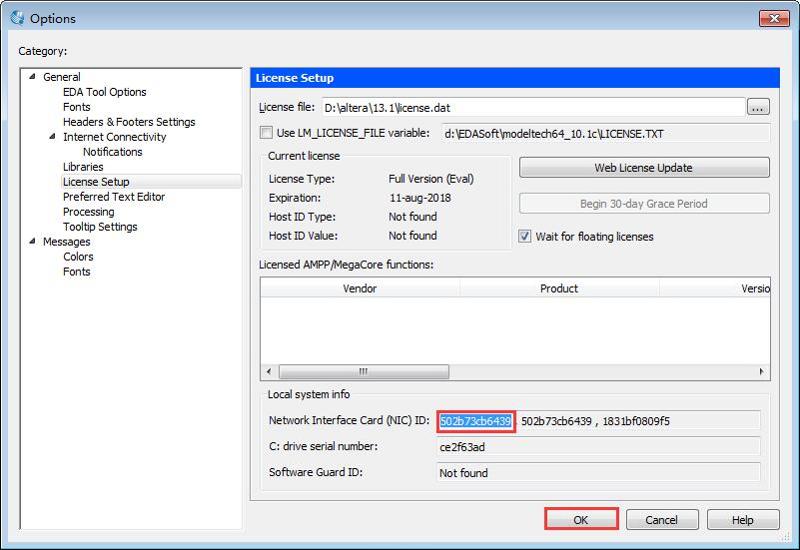Open Tooltip Settings category

click(x=100, y=227)
